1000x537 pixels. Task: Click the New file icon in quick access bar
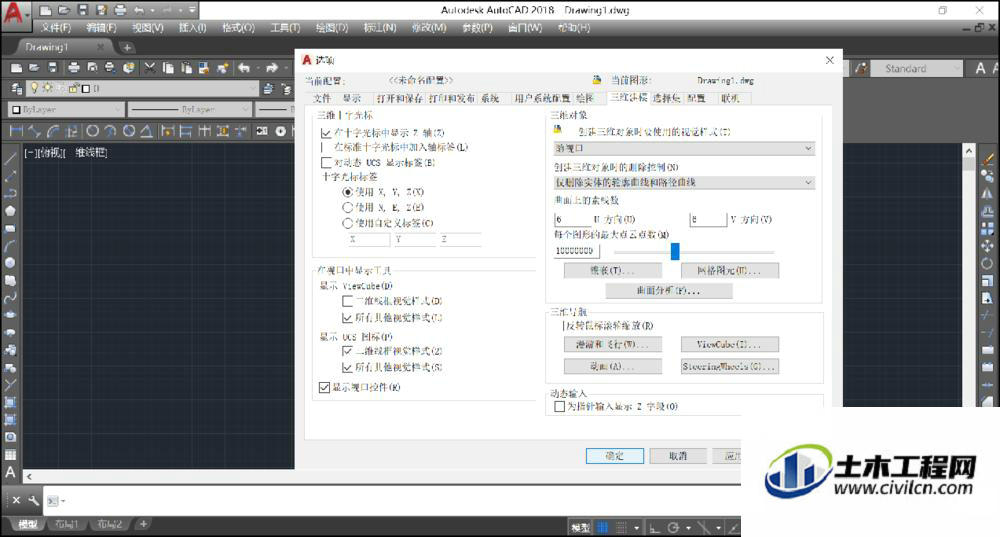point(45,10)
